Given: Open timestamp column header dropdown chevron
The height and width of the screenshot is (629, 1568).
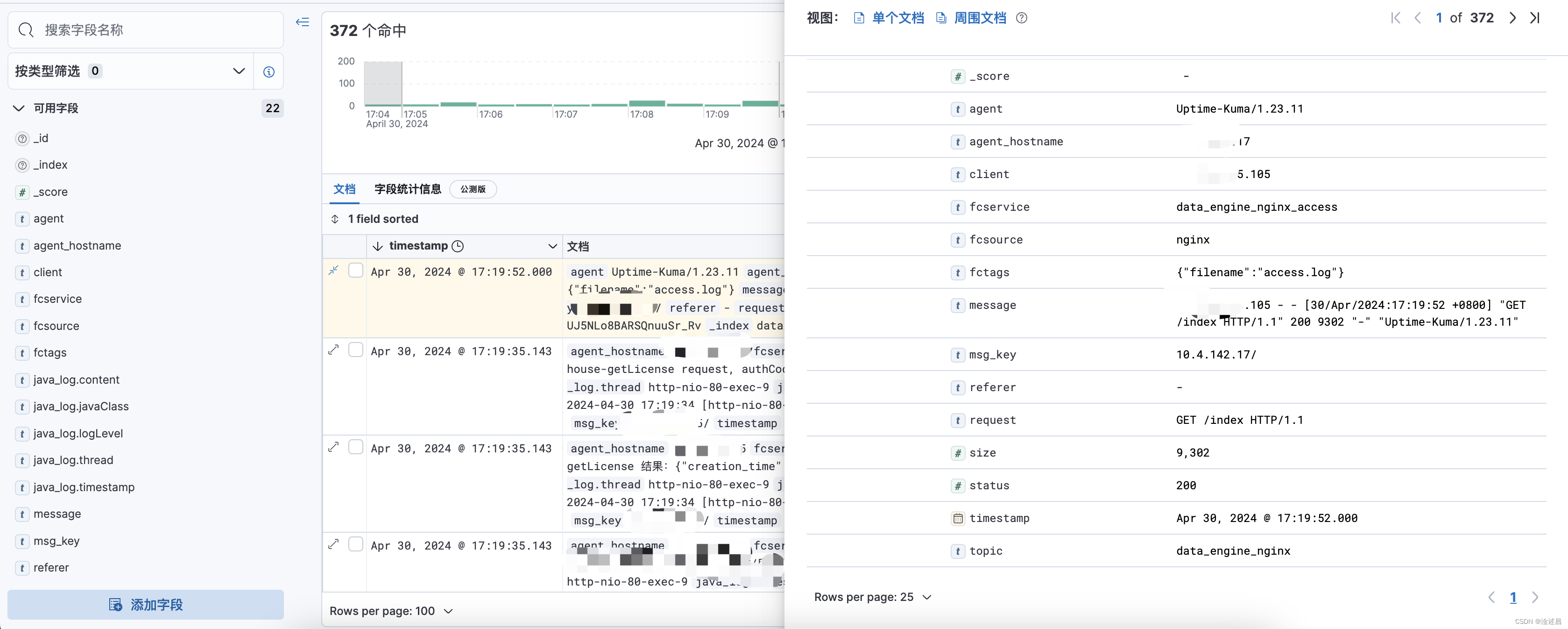Looking at the screenshot, I should pyautogui.click(x=552, y=246).
